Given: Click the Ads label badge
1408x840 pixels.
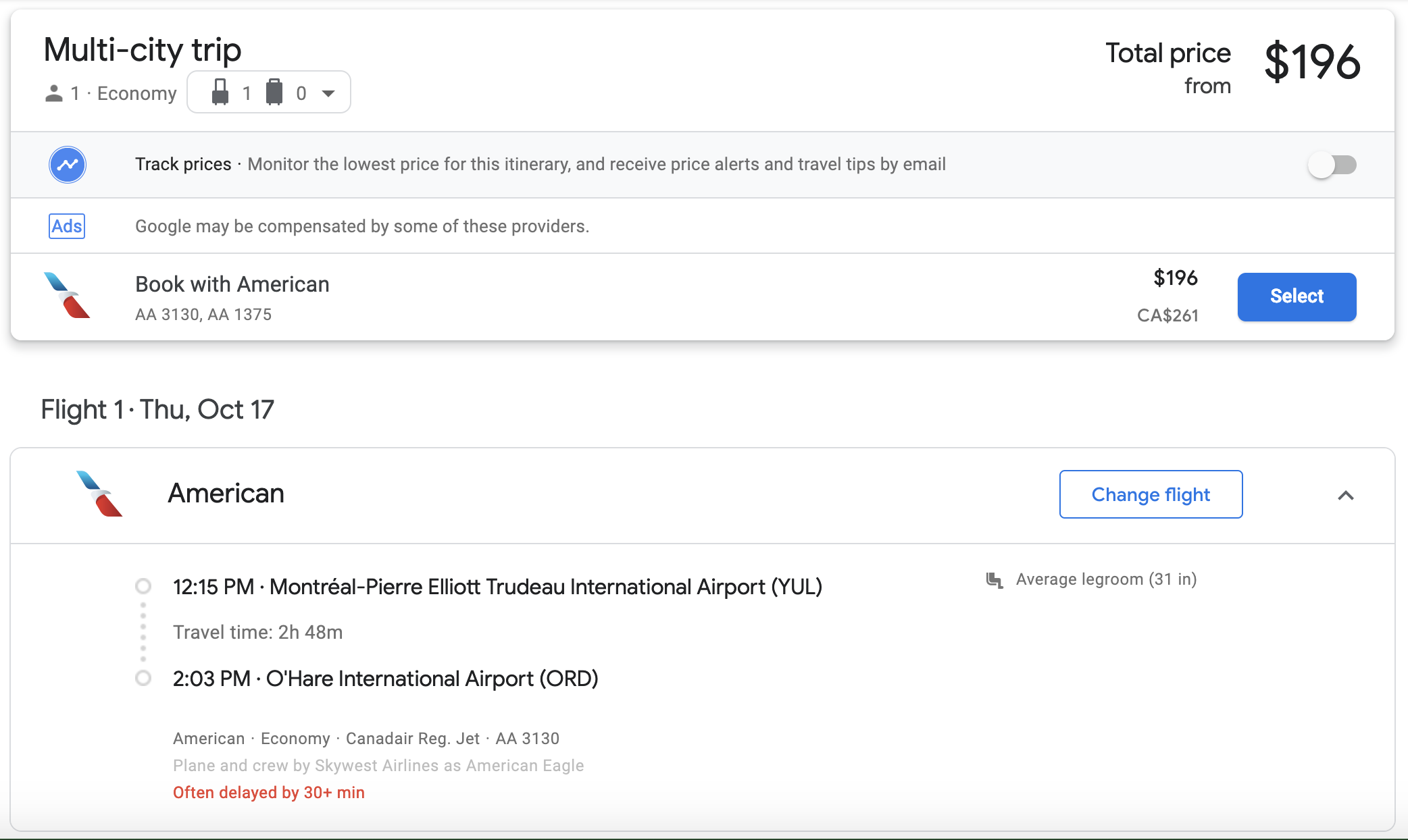Looking at the screenshot, I should click(67, 226).
